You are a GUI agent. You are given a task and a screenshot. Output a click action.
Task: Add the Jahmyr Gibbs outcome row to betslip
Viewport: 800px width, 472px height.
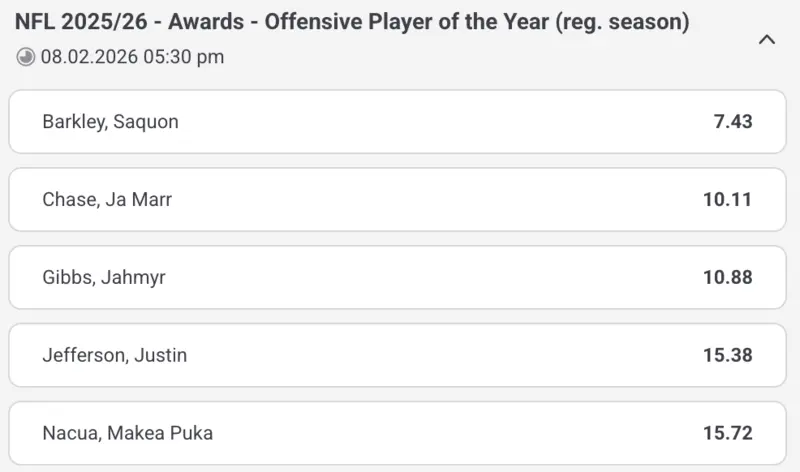[x=398, y=278]
